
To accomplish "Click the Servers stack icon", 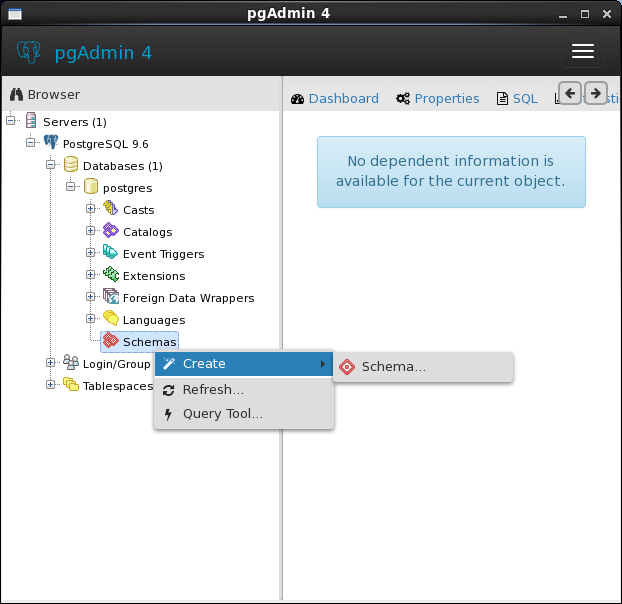I will tap(31, 120).
